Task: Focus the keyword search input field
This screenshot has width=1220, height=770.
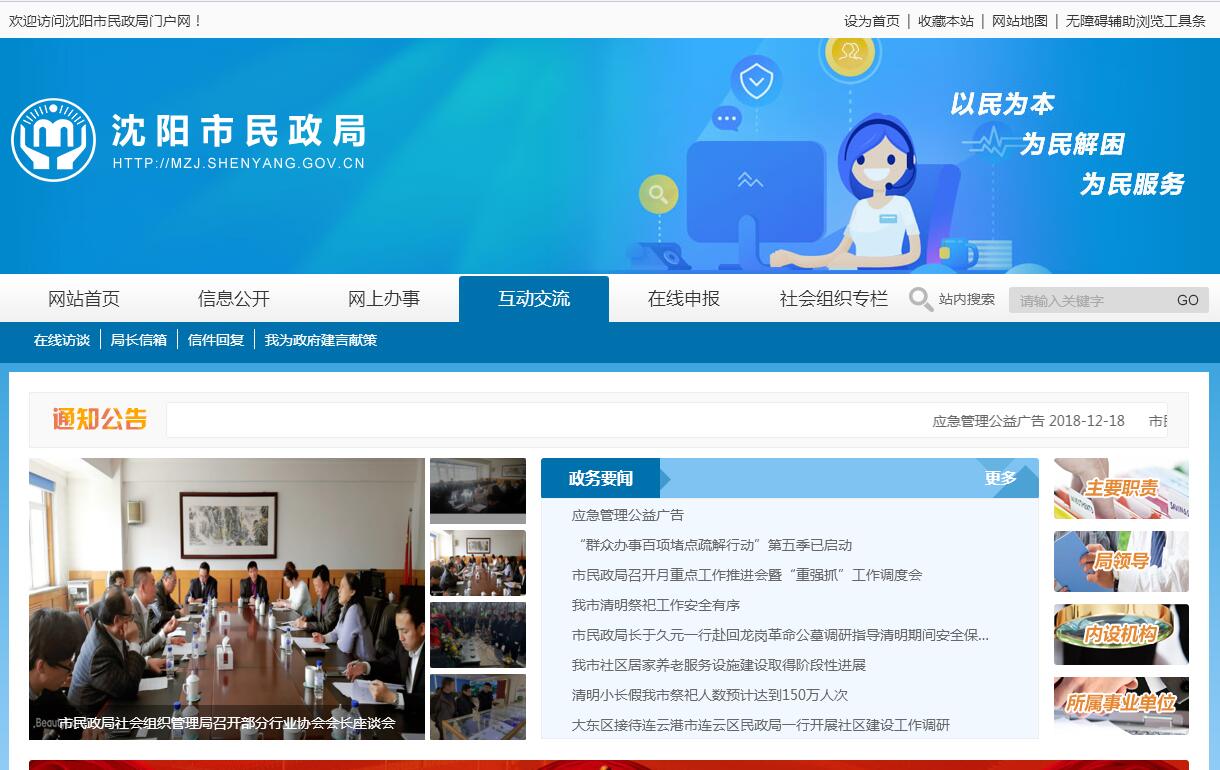Action: pyautogui.click(x=1090, y=300)
